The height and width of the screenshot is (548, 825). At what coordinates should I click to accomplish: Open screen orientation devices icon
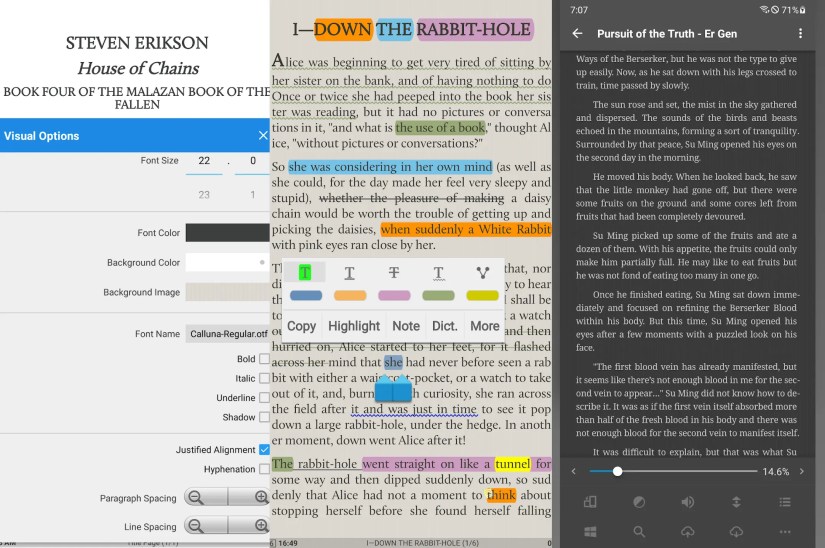[590, 502]
